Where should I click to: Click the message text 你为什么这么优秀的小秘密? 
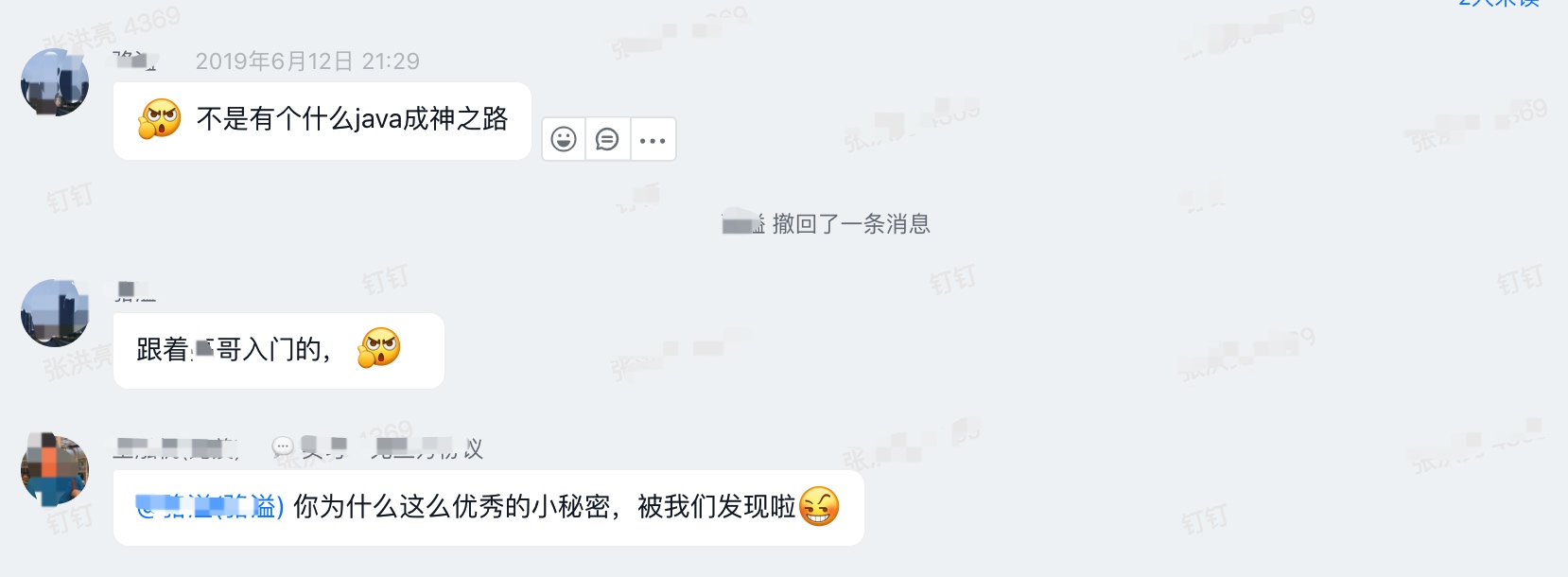tap(452, 507)
